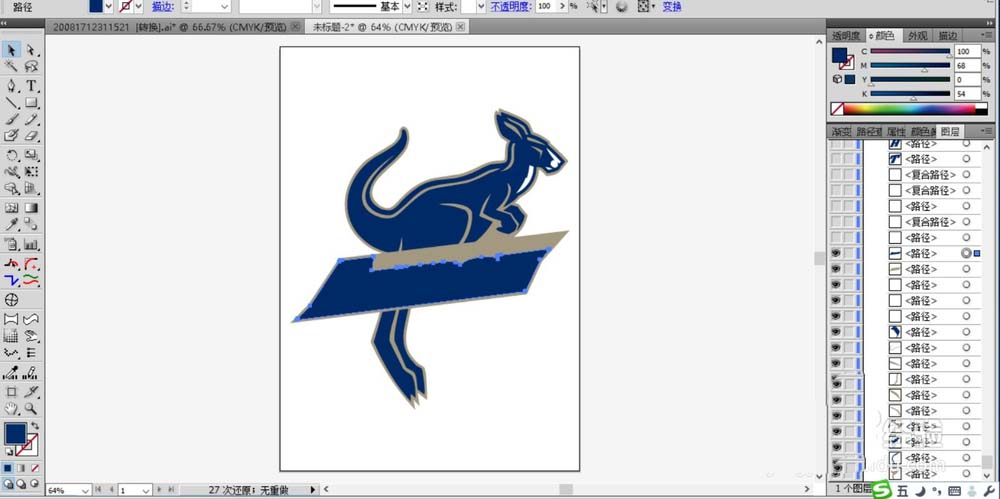Click the Recolor Artwork icon in control bar

click(x=622, y=6)
